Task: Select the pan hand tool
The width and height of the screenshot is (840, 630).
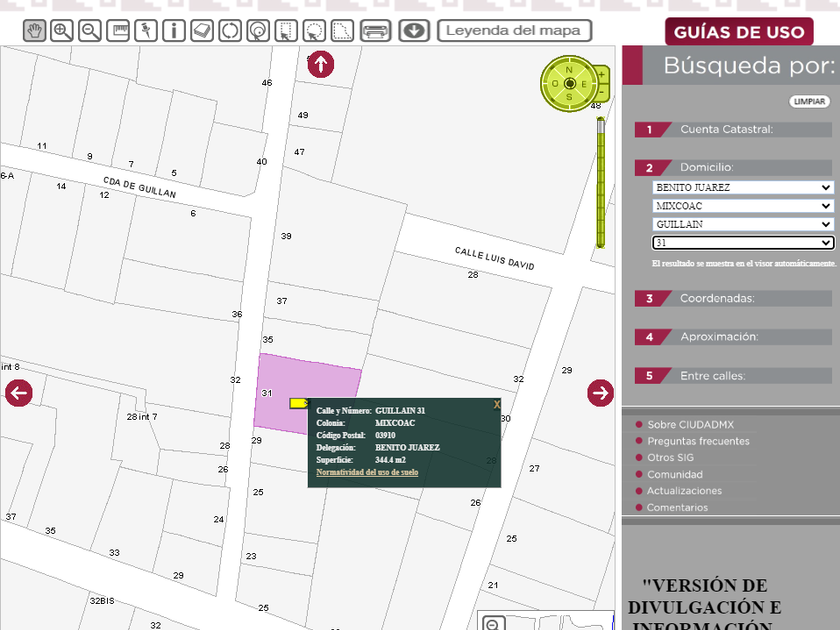Action: [34, 31]
